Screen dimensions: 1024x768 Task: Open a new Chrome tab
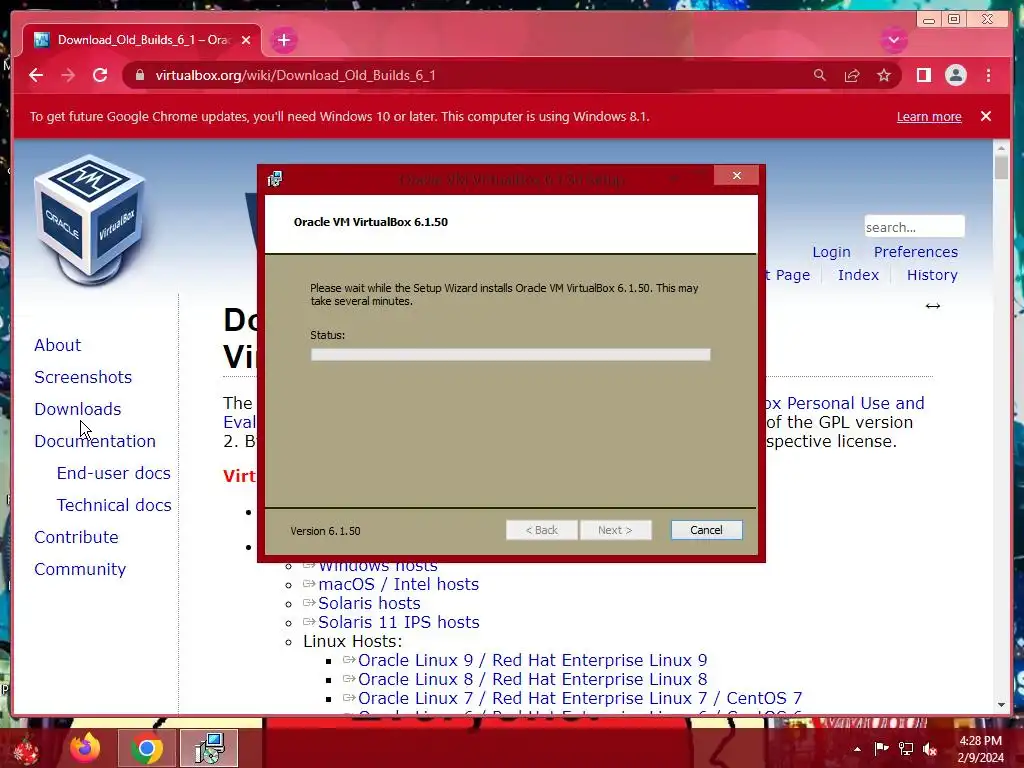(283, 40)
